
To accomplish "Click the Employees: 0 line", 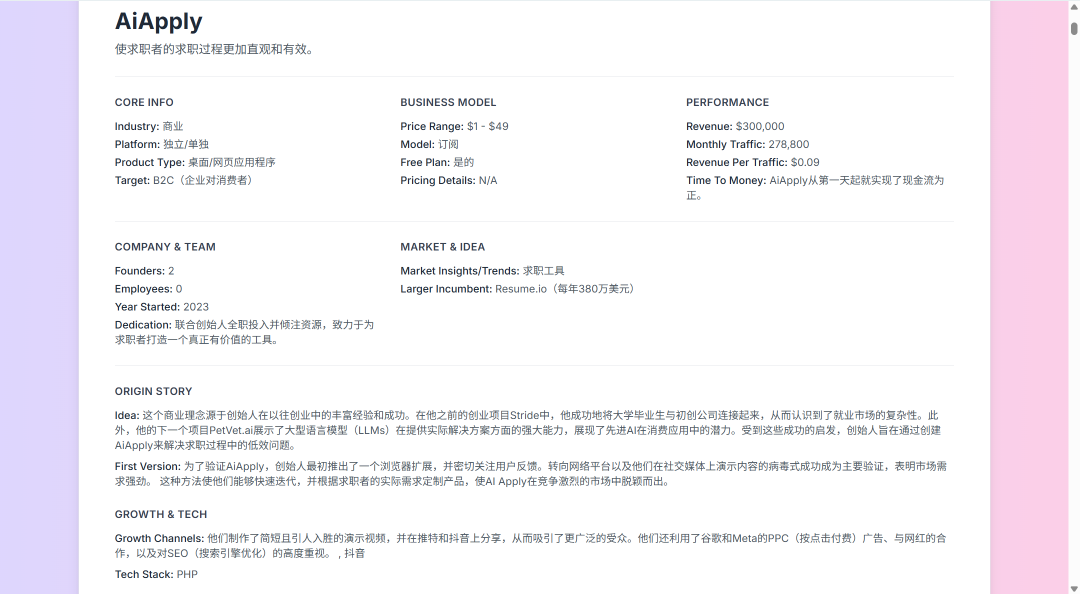I will (x=148, y=289).
